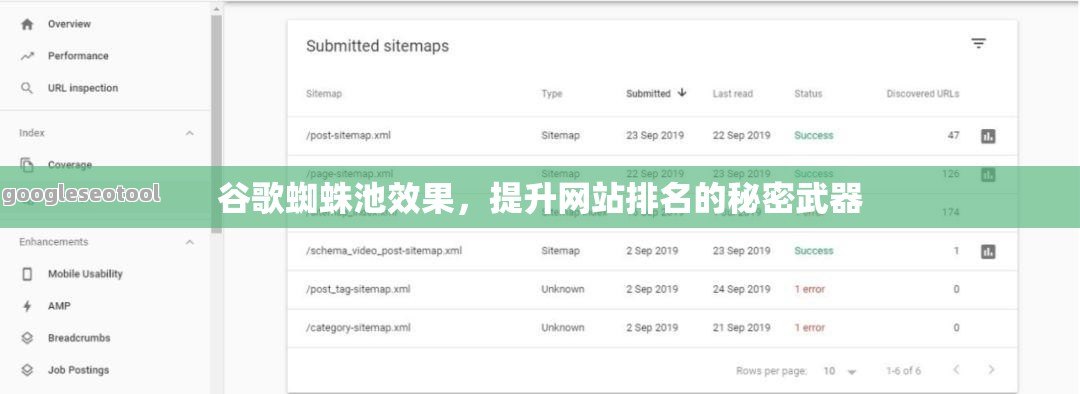Click the Job Postings layers icon
Viewport: 1080px width, 394px height.
28,371
